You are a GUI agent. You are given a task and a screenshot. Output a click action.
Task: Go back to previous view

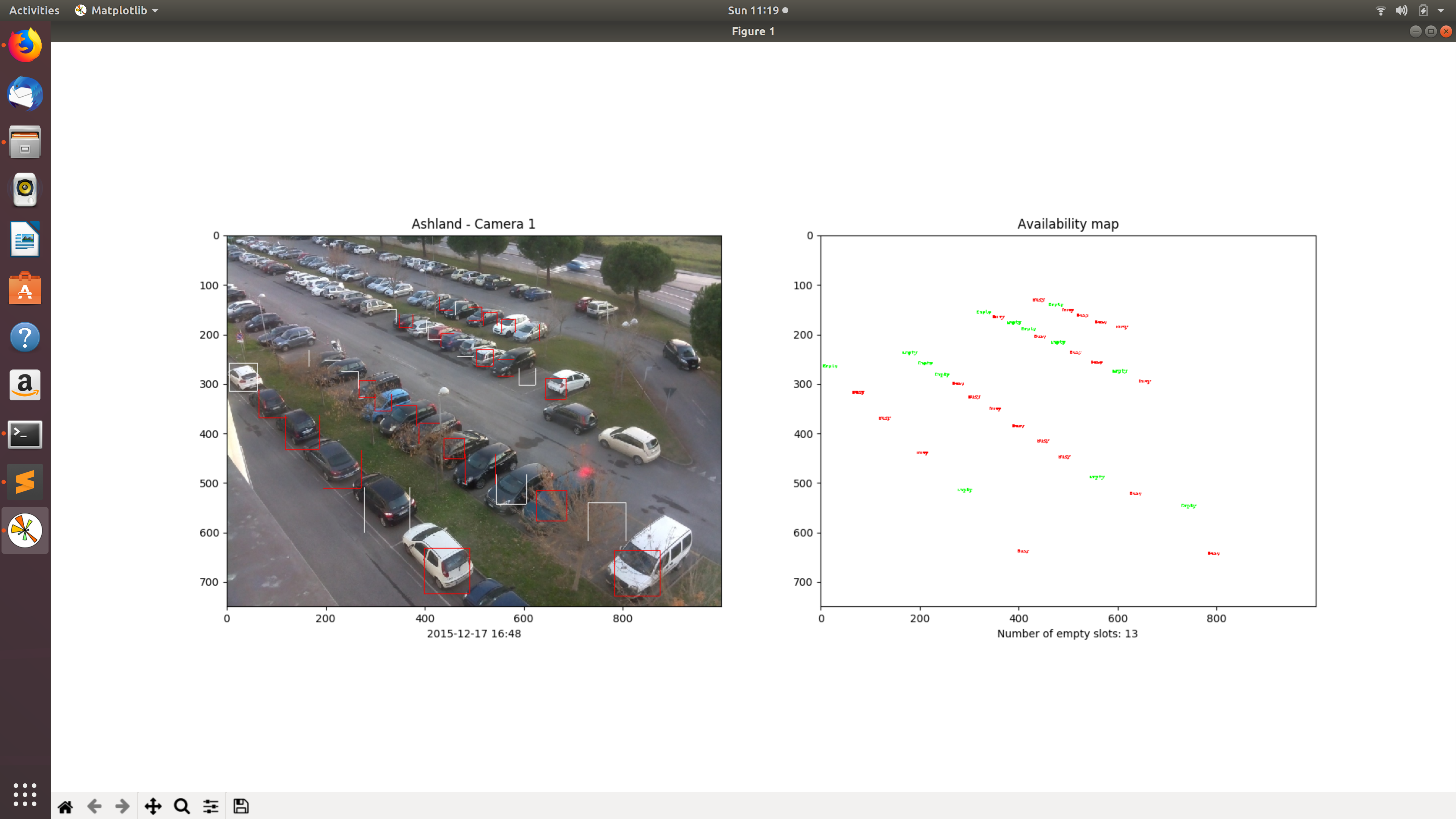pos(94,806)
